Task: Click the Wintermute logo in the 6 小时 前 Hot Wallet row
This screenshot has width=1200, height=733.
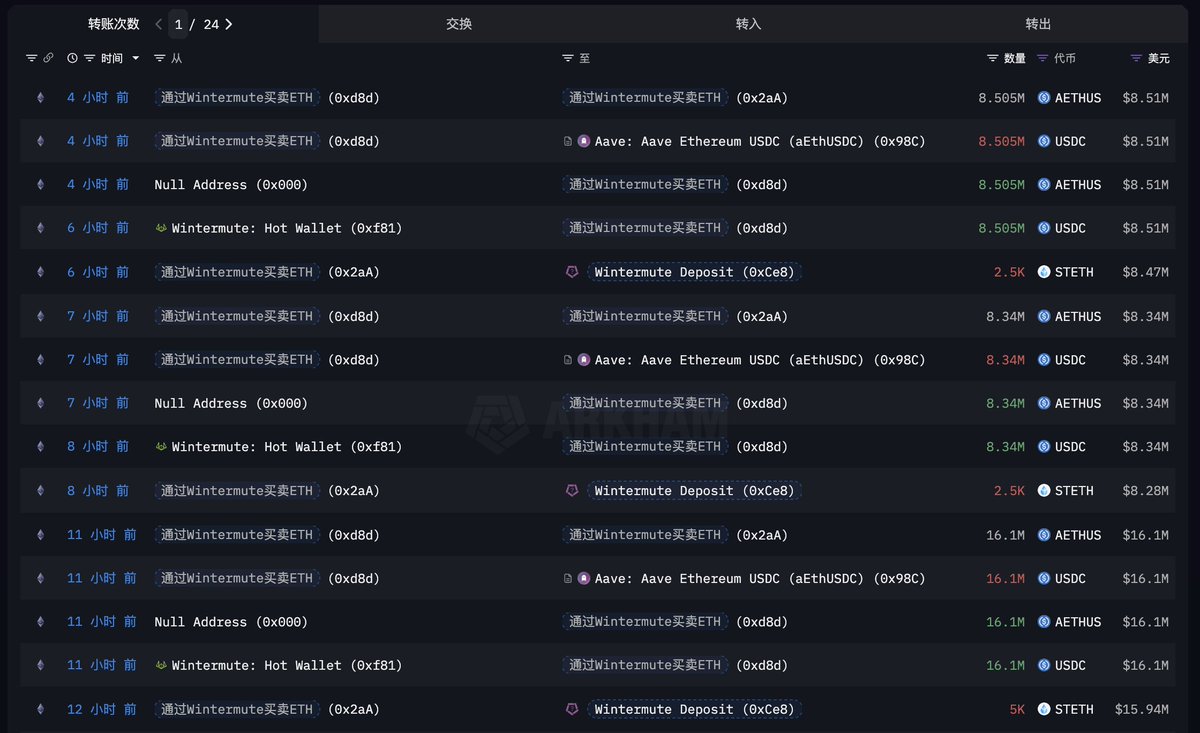Action: pyautogui.click(x=161, y=228)
